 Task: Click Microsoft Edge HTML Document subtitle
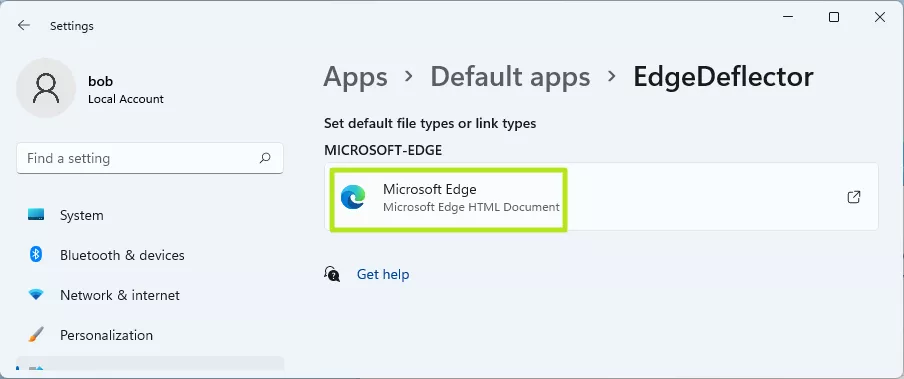[x=471, y=207]
